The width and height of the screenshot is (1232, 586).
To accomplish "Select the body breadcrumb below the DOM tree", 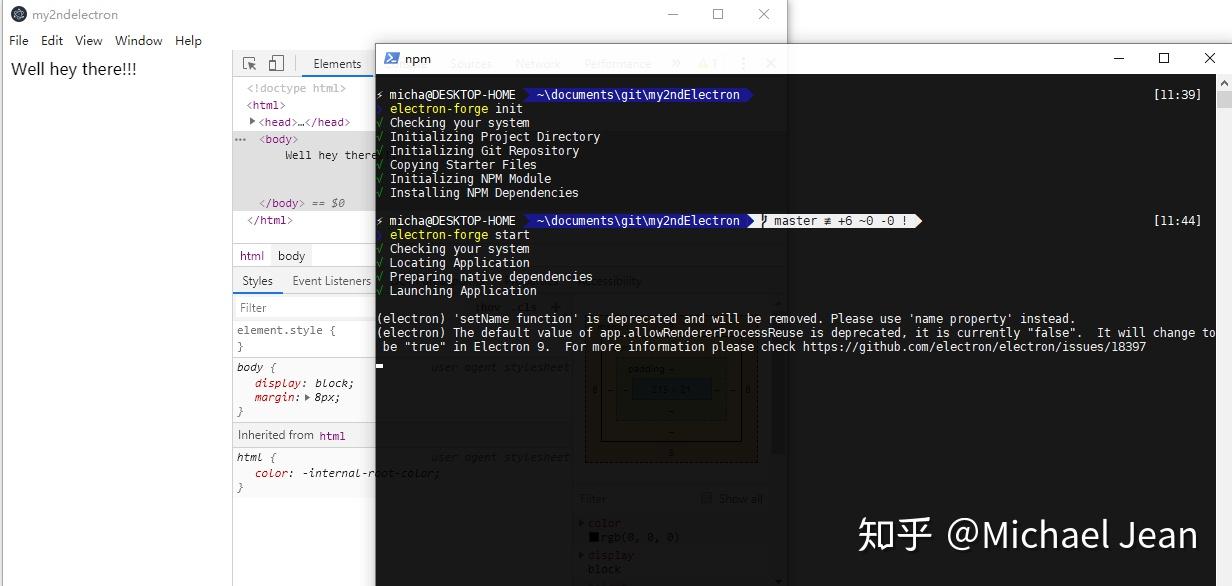I will click(290, 256).
